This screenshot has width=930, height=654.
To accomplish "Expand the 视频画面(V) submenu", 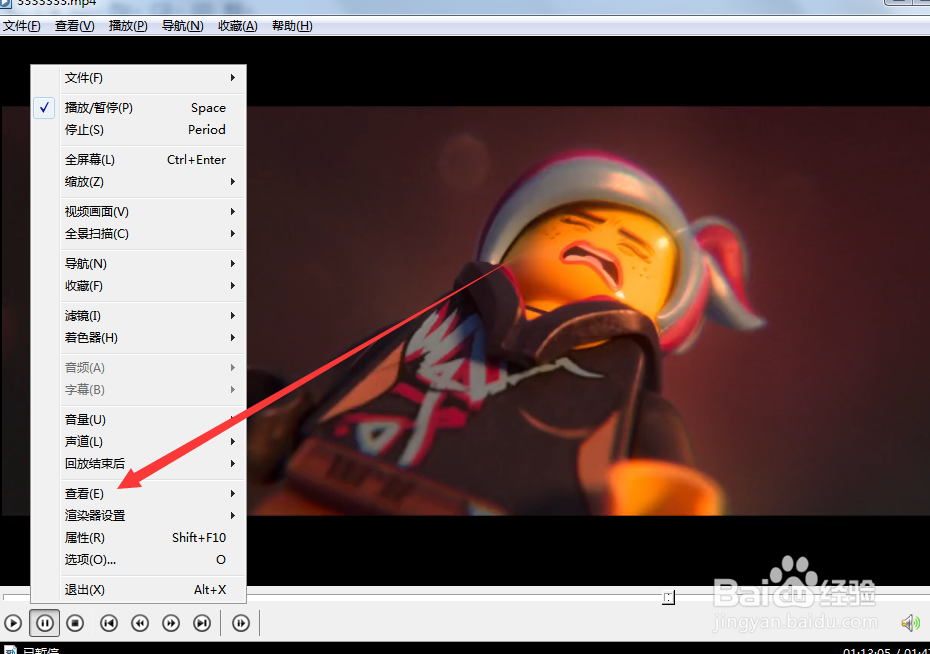I will pos(139,212).
